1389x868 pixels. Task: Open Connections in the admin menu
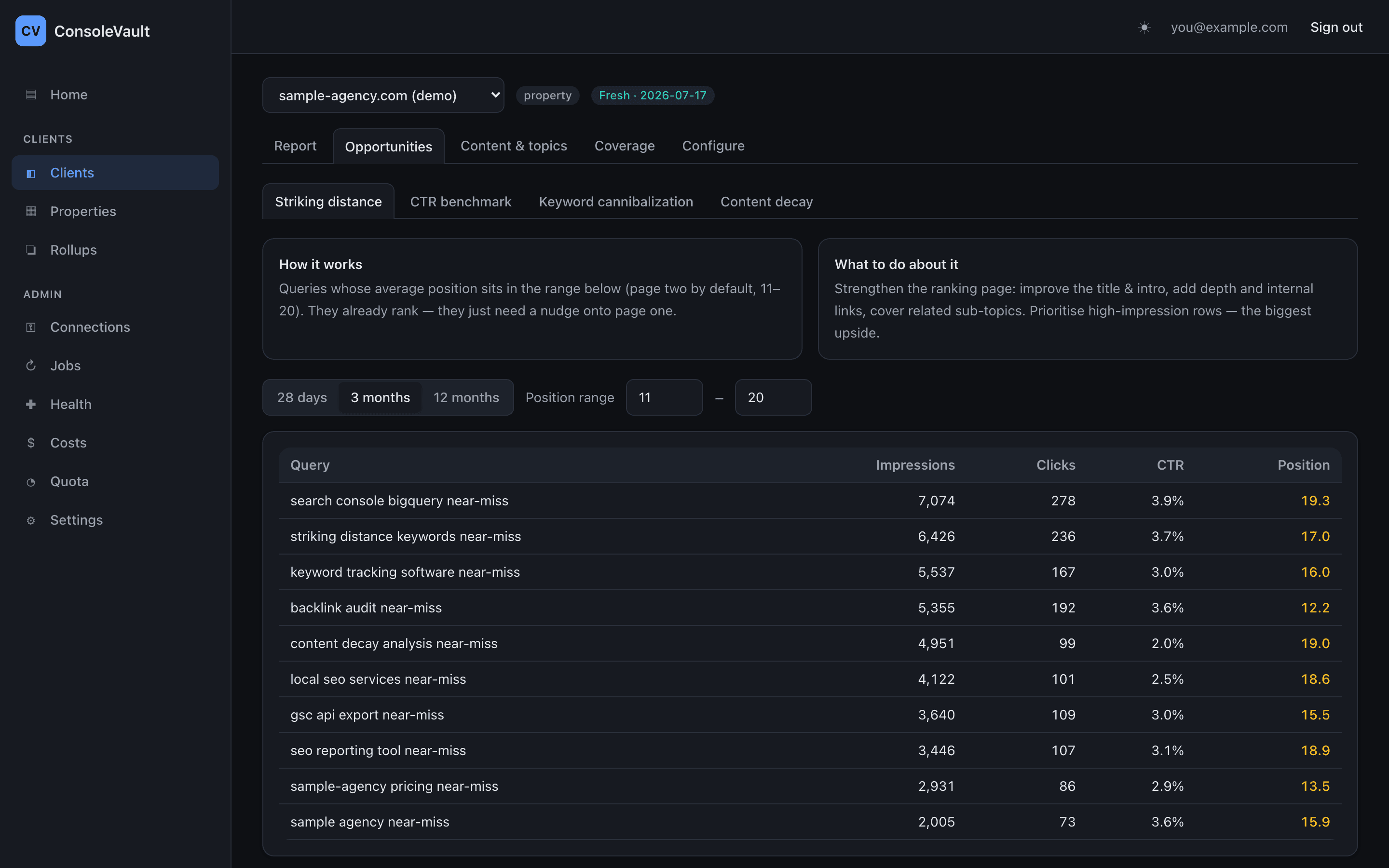point(115,327)
